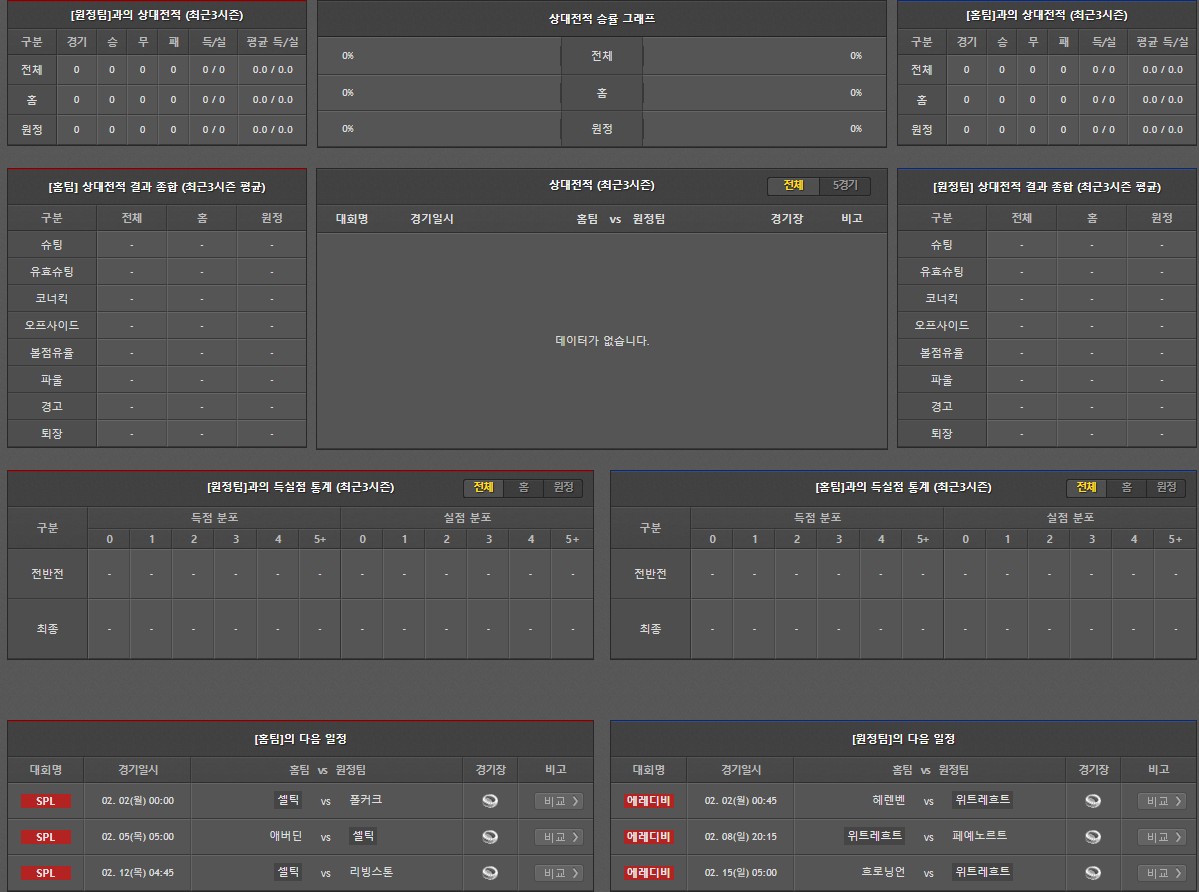Open stadium icon for 흐로닝언 vs 위트레흐트 match
The image size is (1199, 892).
coord(1092,873)
